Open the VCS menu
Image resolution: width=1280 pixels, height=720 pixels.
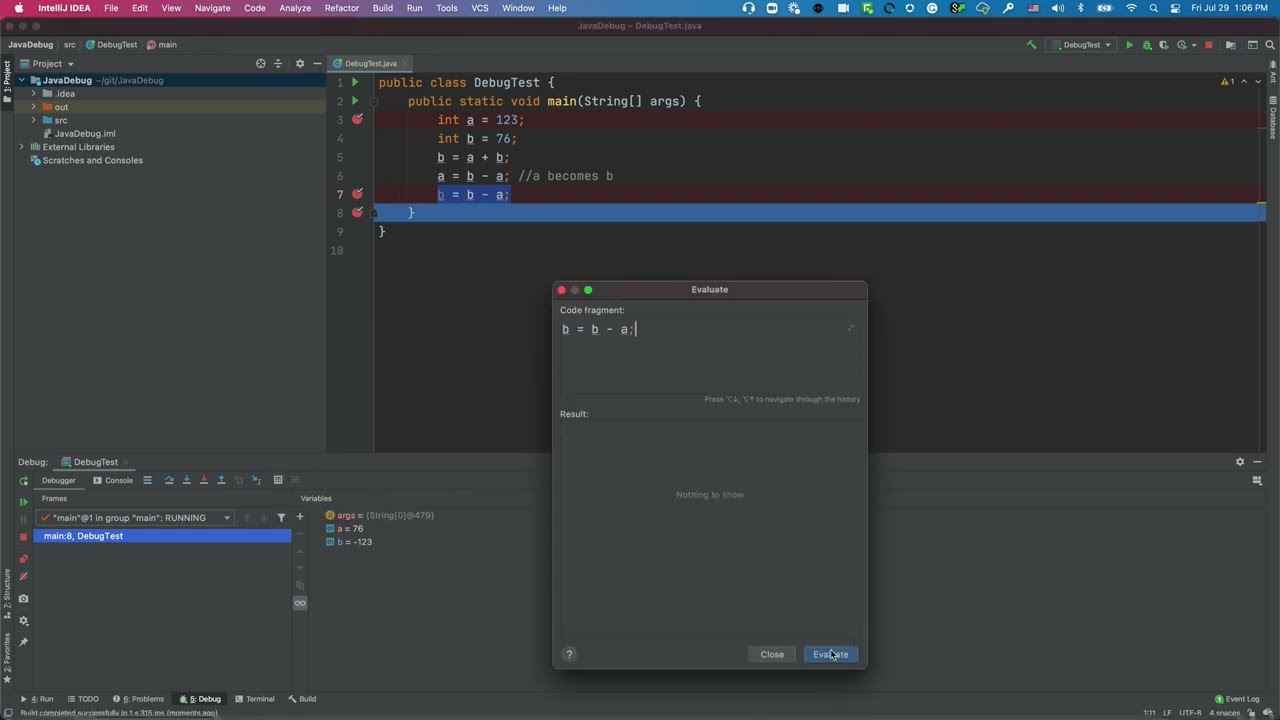pos(480,8)
